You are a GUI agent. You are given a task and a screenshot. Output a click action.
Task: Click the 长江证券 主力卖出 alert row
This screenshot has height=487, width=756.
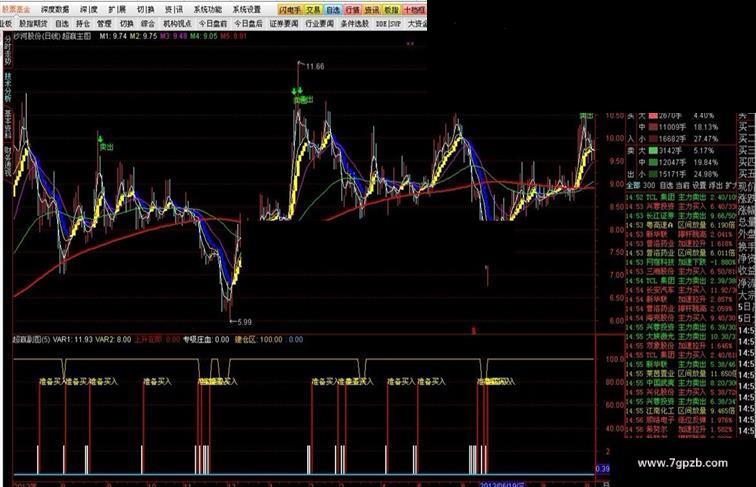click(x=681, y=216)
